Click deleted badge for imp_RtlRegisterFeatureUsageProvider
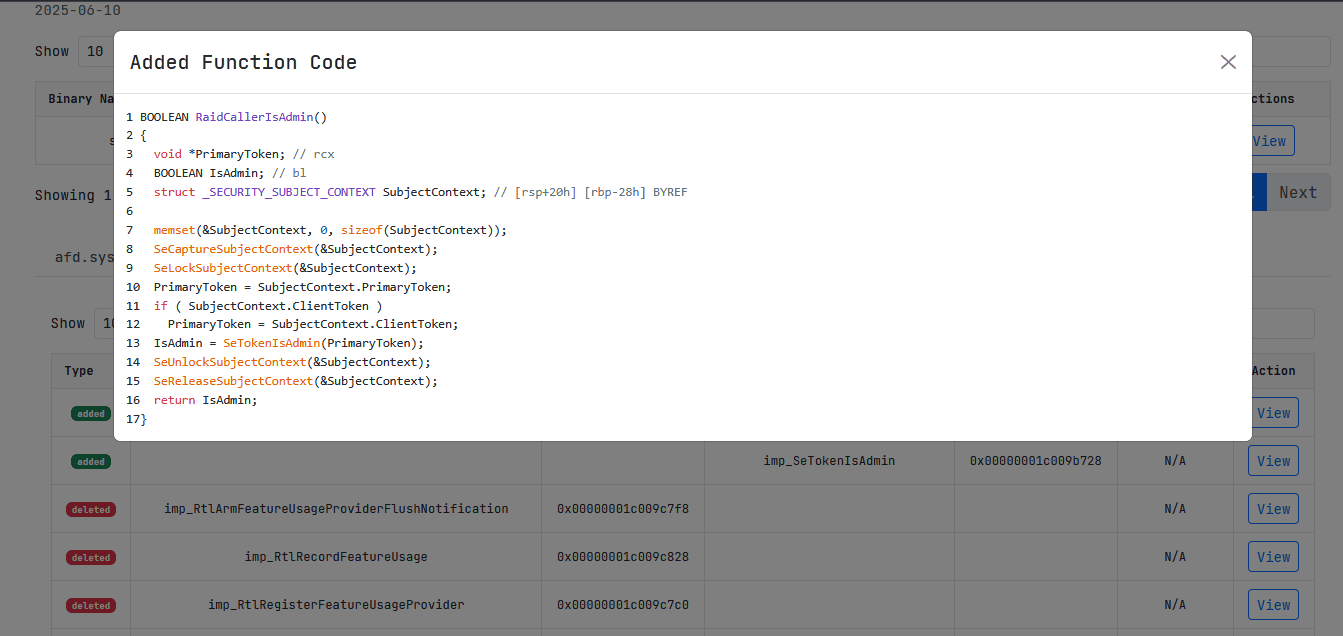1343x636 pixels. [91, 605]
